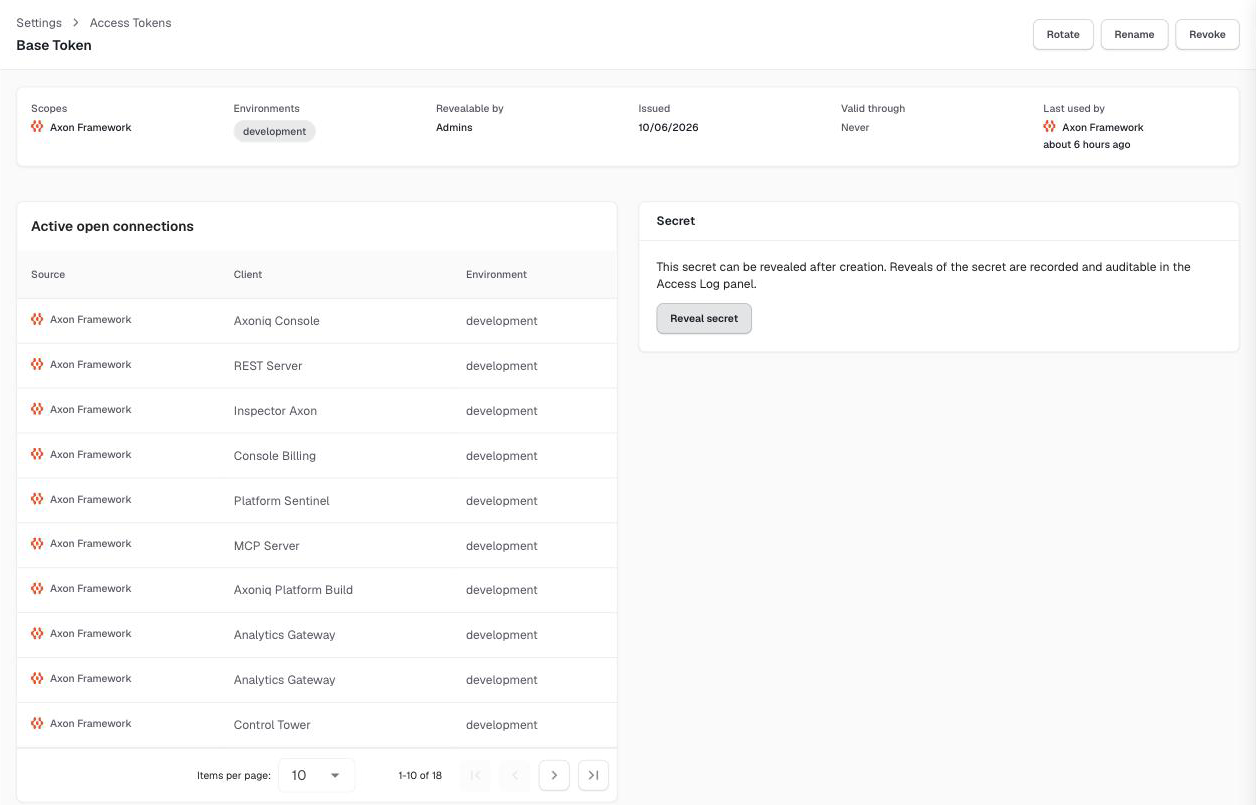Click the source icon in the Platform Sentinel row
This screenshot has height=805, width=1256.
[x=37, y=500]
